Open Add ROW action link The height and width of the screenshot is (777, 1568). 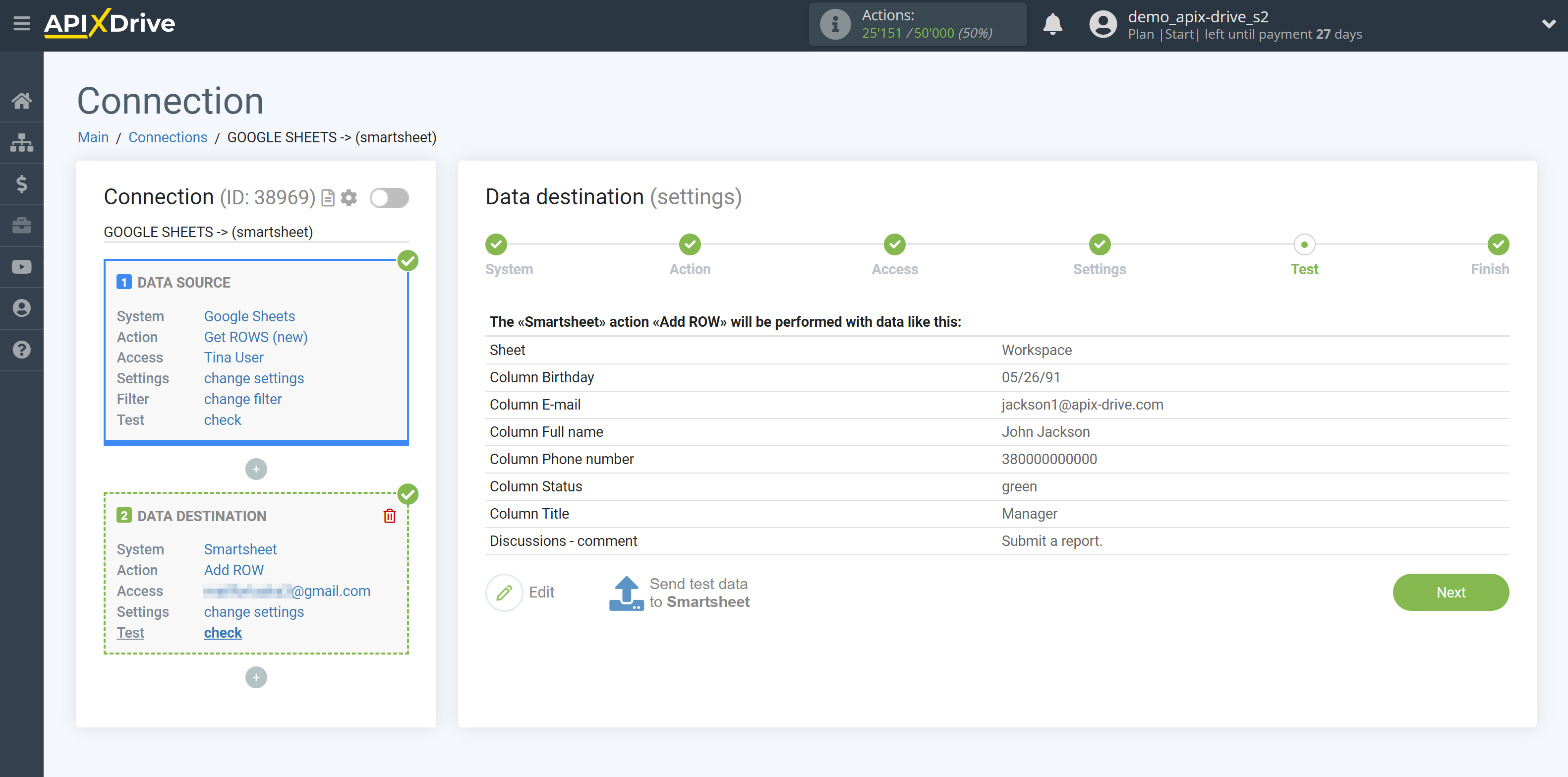234,570
